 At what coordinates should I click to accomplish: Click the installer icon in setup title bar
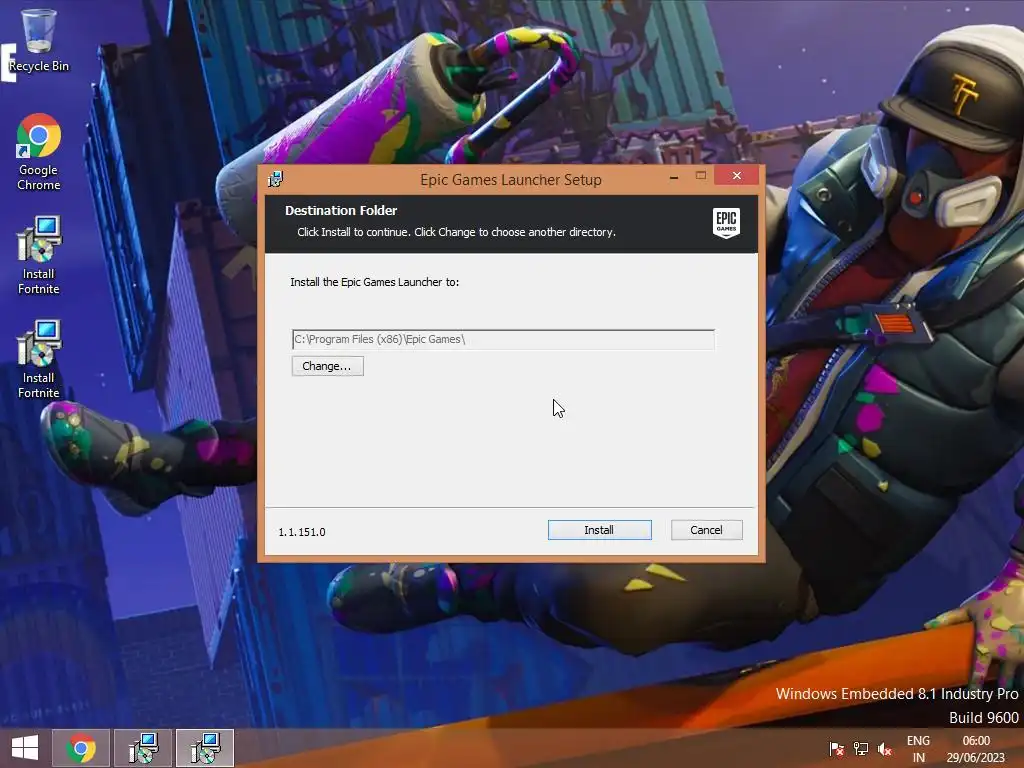(276, 179)
